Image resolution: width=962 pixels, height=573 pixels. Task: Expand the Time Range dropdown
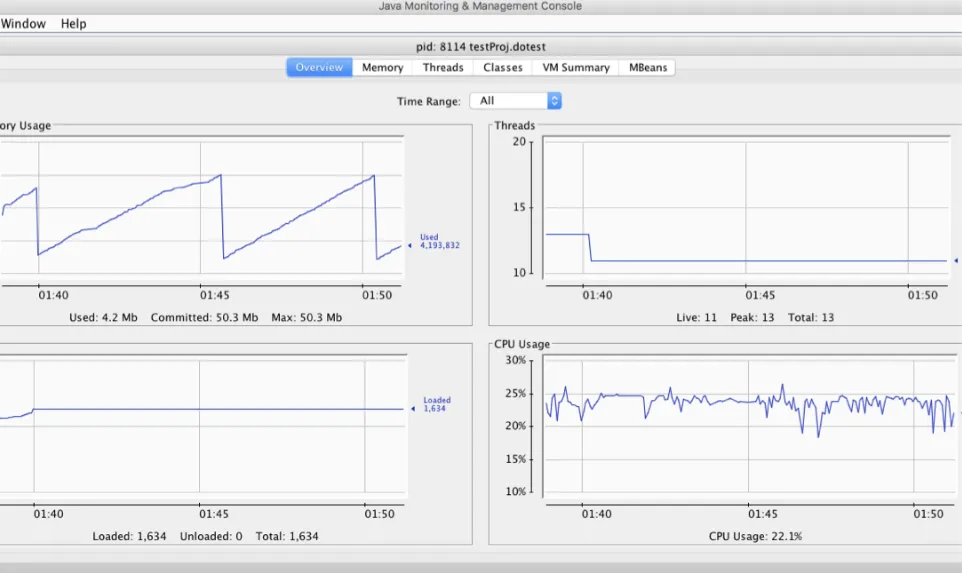tap(515, 101)
